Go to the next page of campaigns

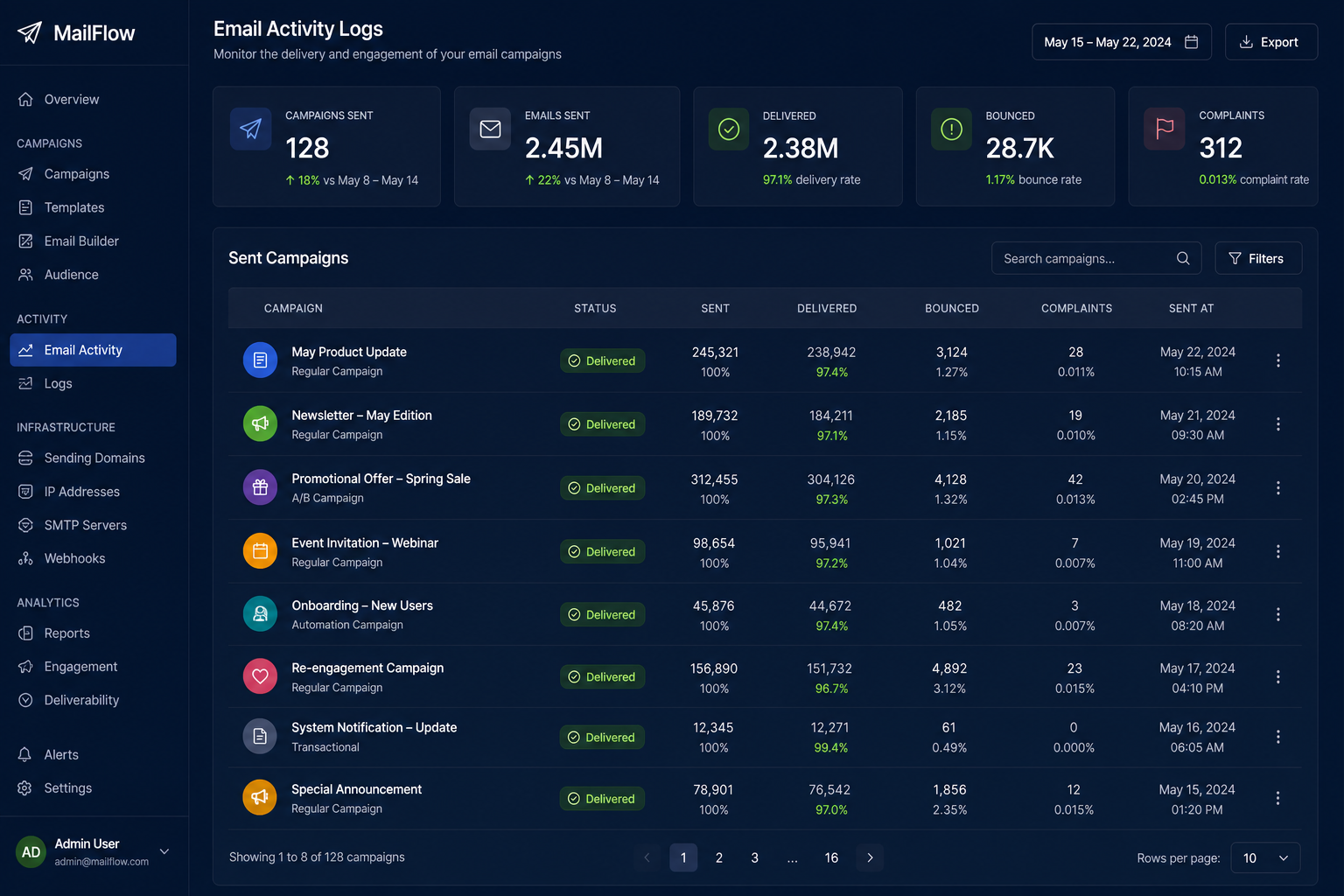click(x=870, y=857)
